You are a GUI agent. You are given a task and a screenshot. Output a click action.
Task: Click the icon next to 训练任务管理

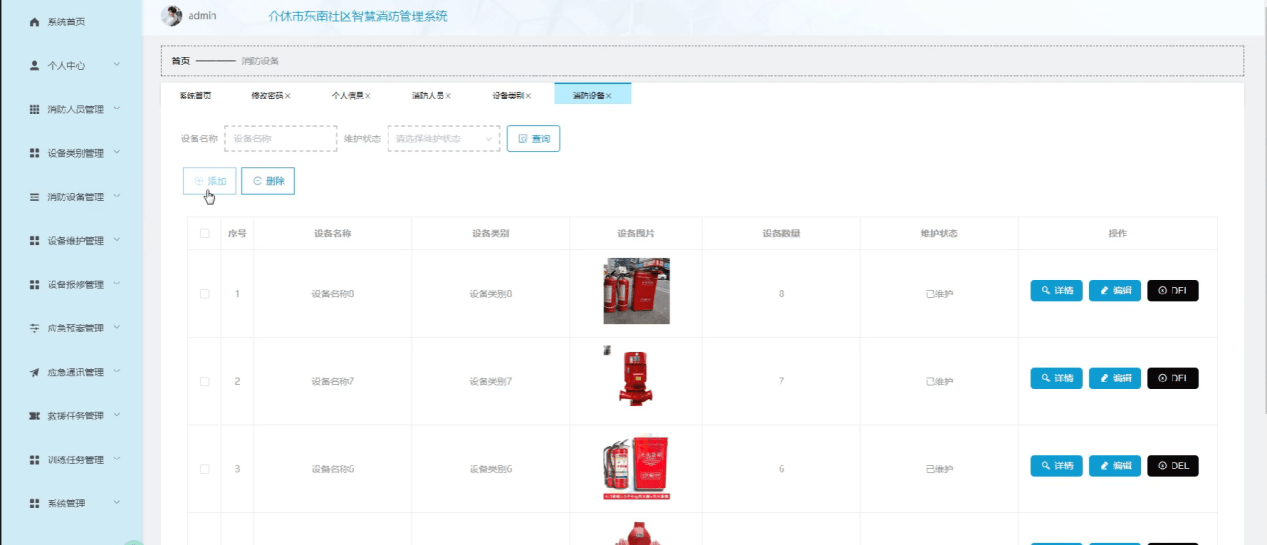click(x=34, y=460)
